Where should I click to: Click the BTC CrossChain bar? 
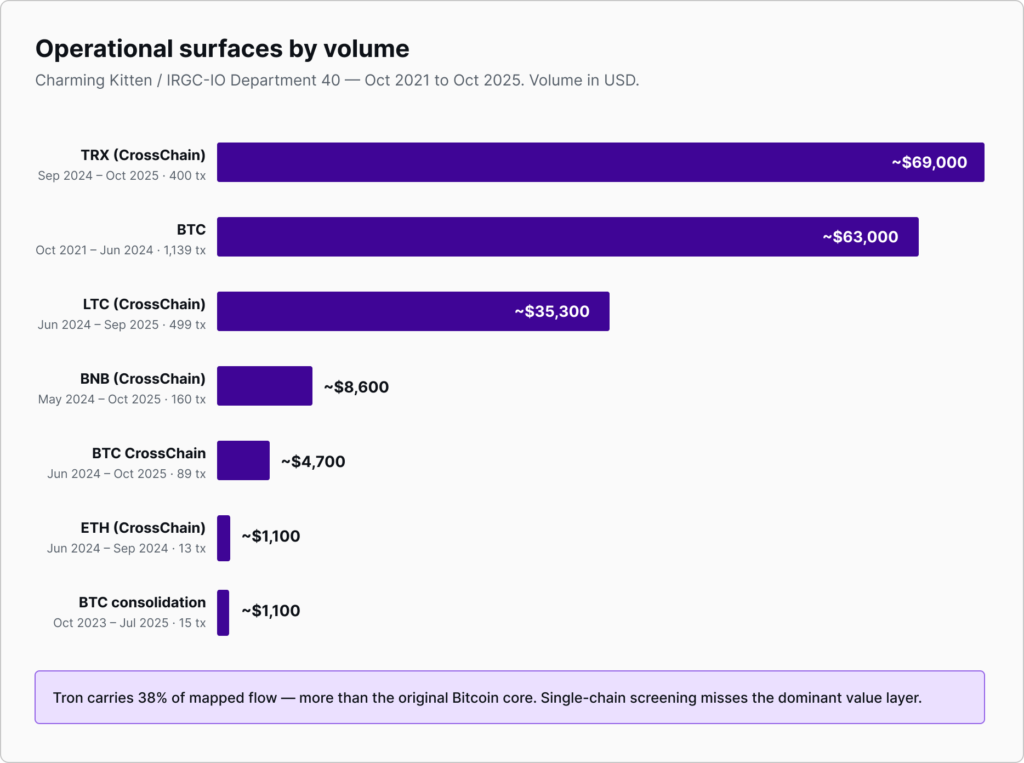[x=243, y=460]
